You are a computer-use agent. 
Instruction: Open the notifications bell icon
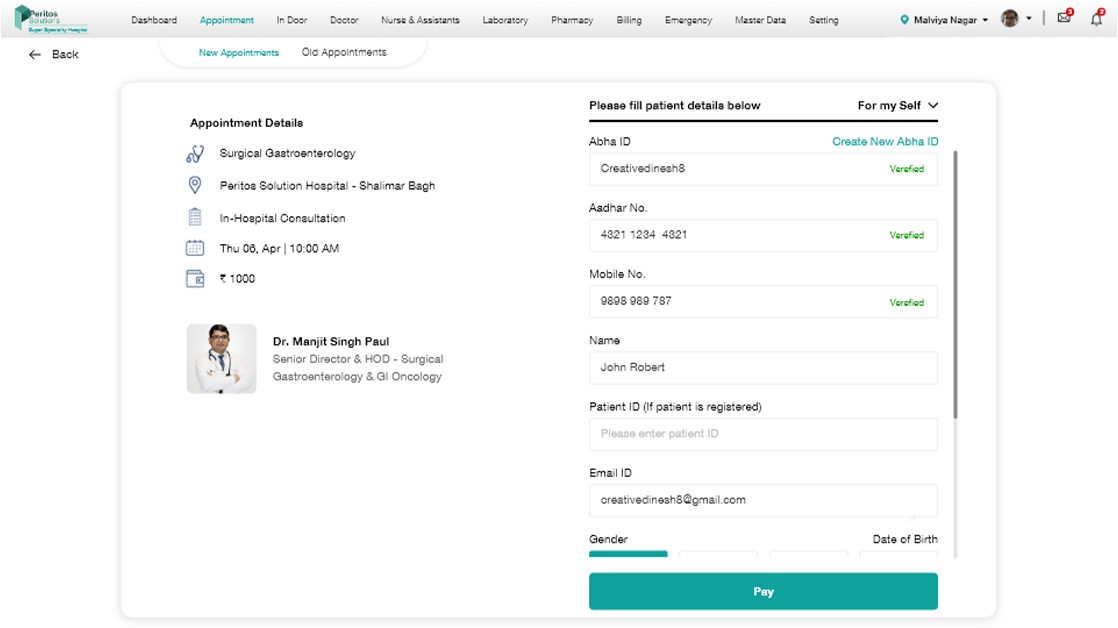[1096, 18]
